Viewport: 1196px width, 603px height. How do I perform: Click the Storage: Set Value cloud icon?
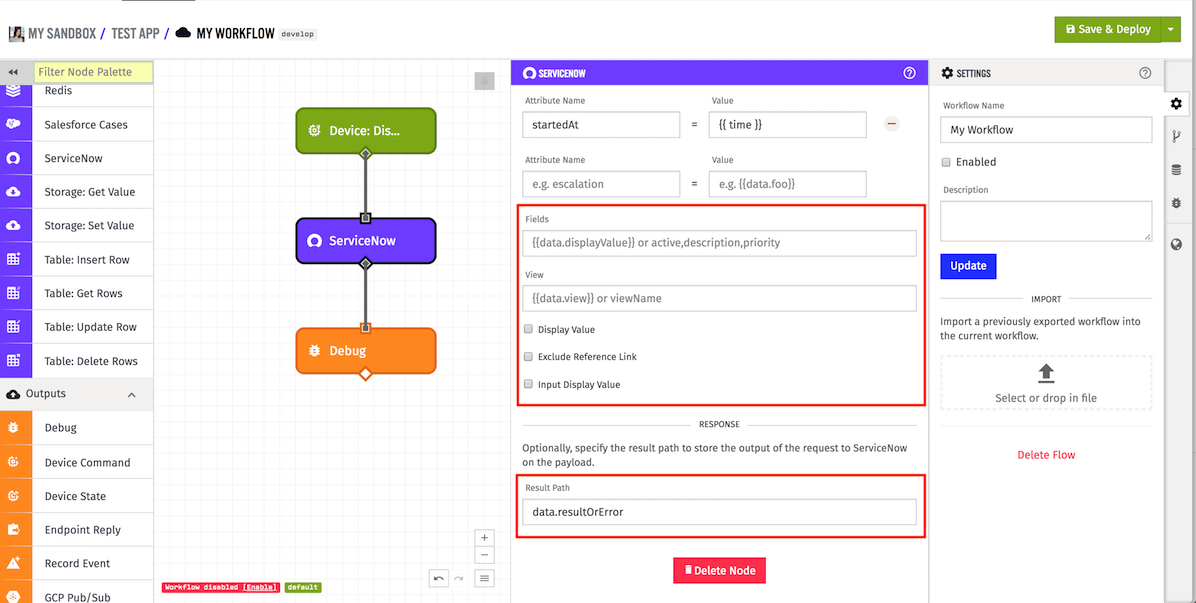pyautogui.click(x=13, y=226)
